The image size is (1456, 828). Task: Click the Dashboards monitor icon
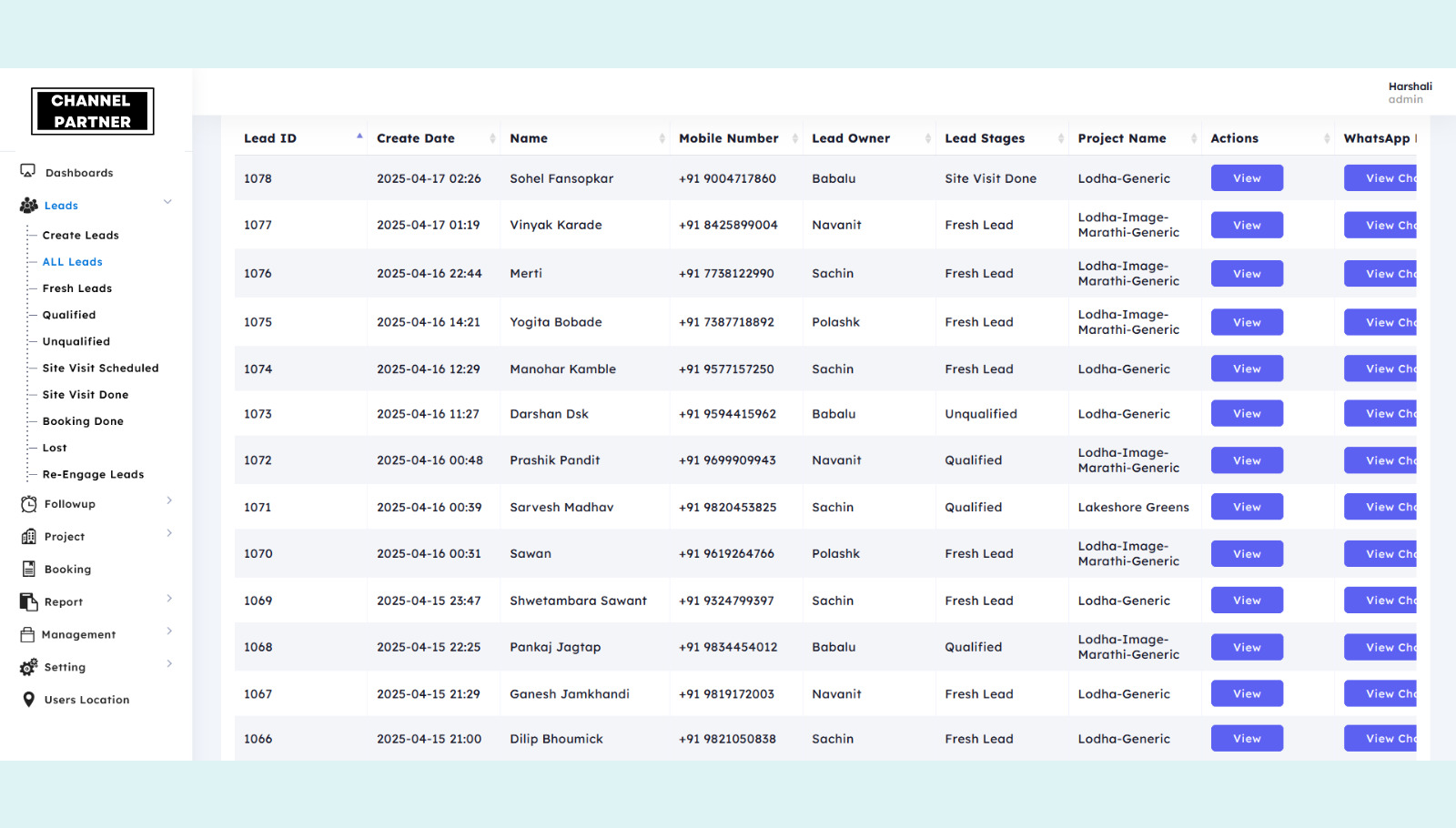pyautogui.click(x=28, y=171)
